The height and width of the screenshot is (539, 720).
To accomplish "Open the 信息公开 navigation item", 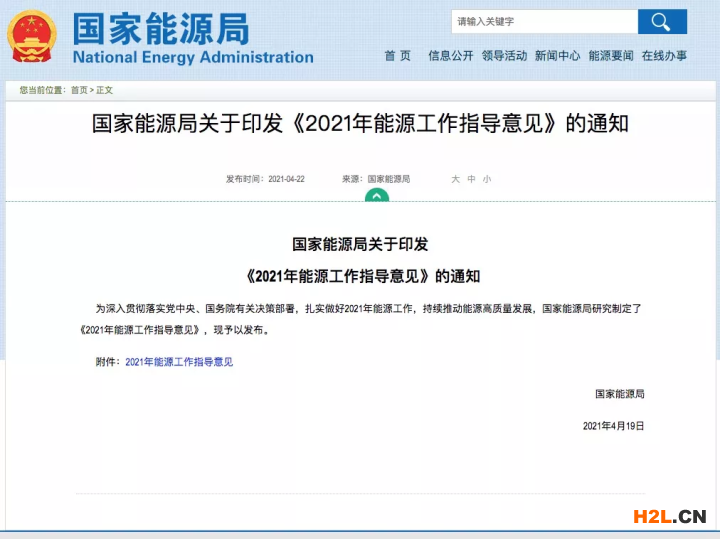I will [450, 56].
